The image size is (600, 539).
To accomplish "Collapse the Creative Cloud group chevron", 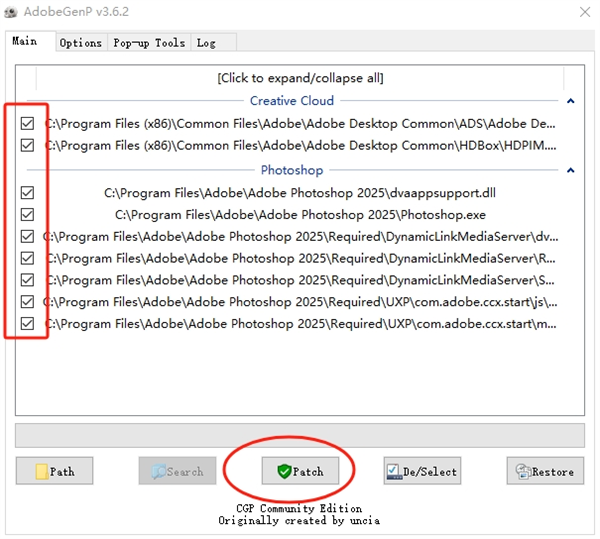I will pos(571,101).
